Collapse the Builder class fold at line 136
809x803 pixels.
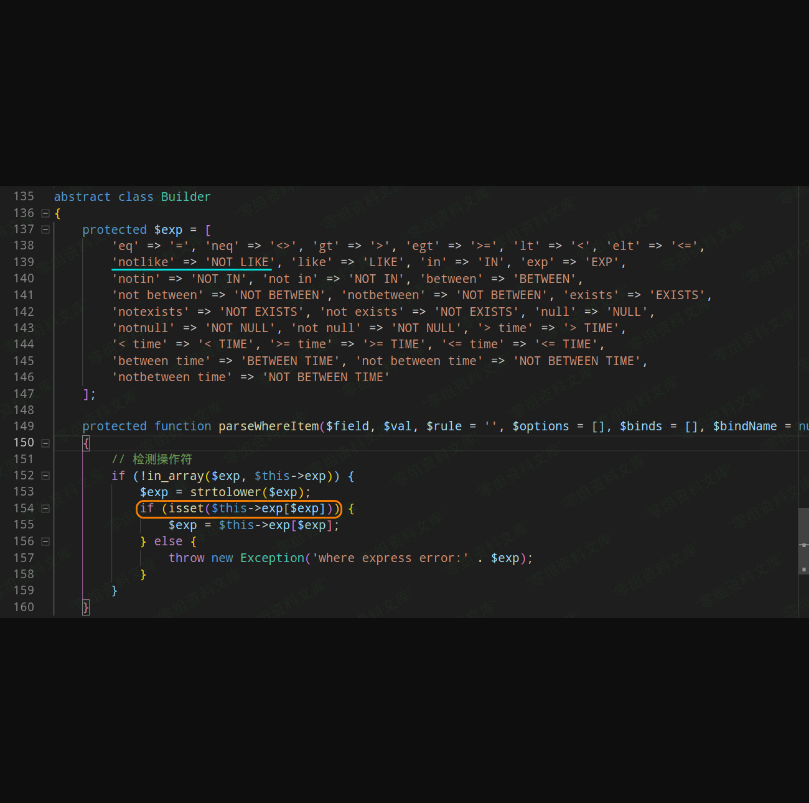(45, 213)
